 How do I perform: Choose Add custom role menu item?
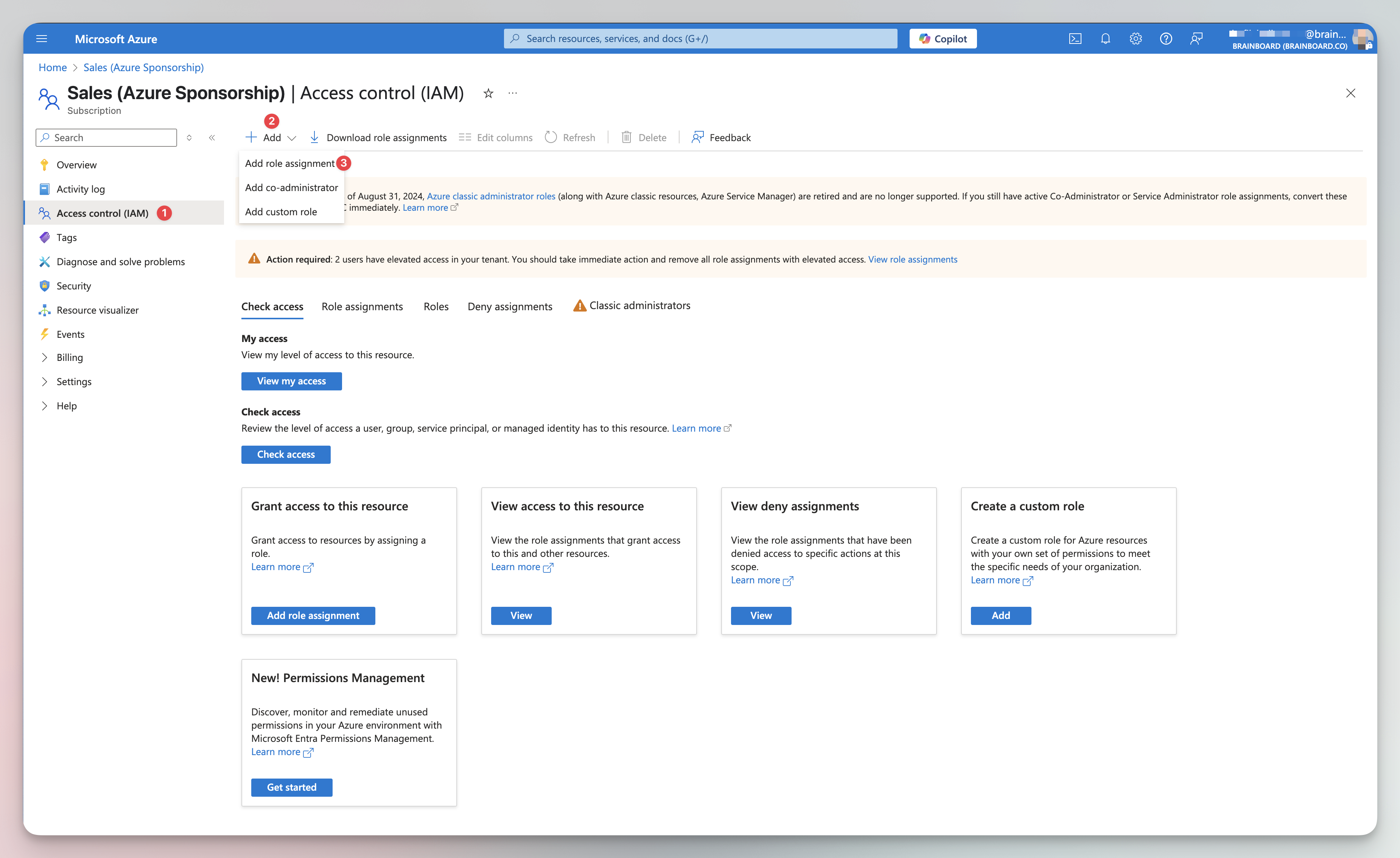pyautogui.click(x=281, y=212)
